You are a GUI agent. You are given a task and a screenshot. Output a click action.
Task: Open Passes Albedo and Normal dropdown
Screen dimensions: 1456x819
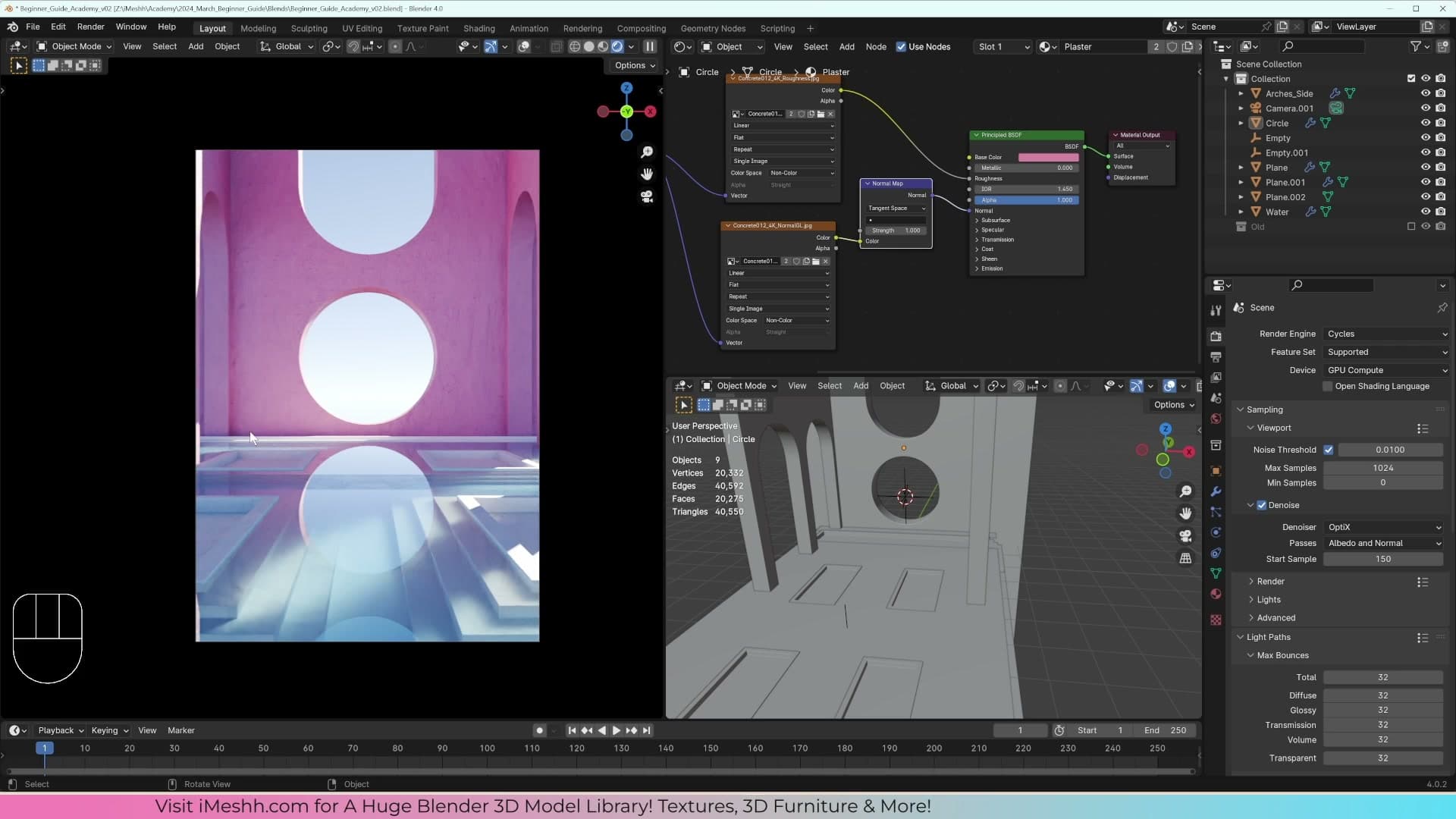tap(1383, 543)
